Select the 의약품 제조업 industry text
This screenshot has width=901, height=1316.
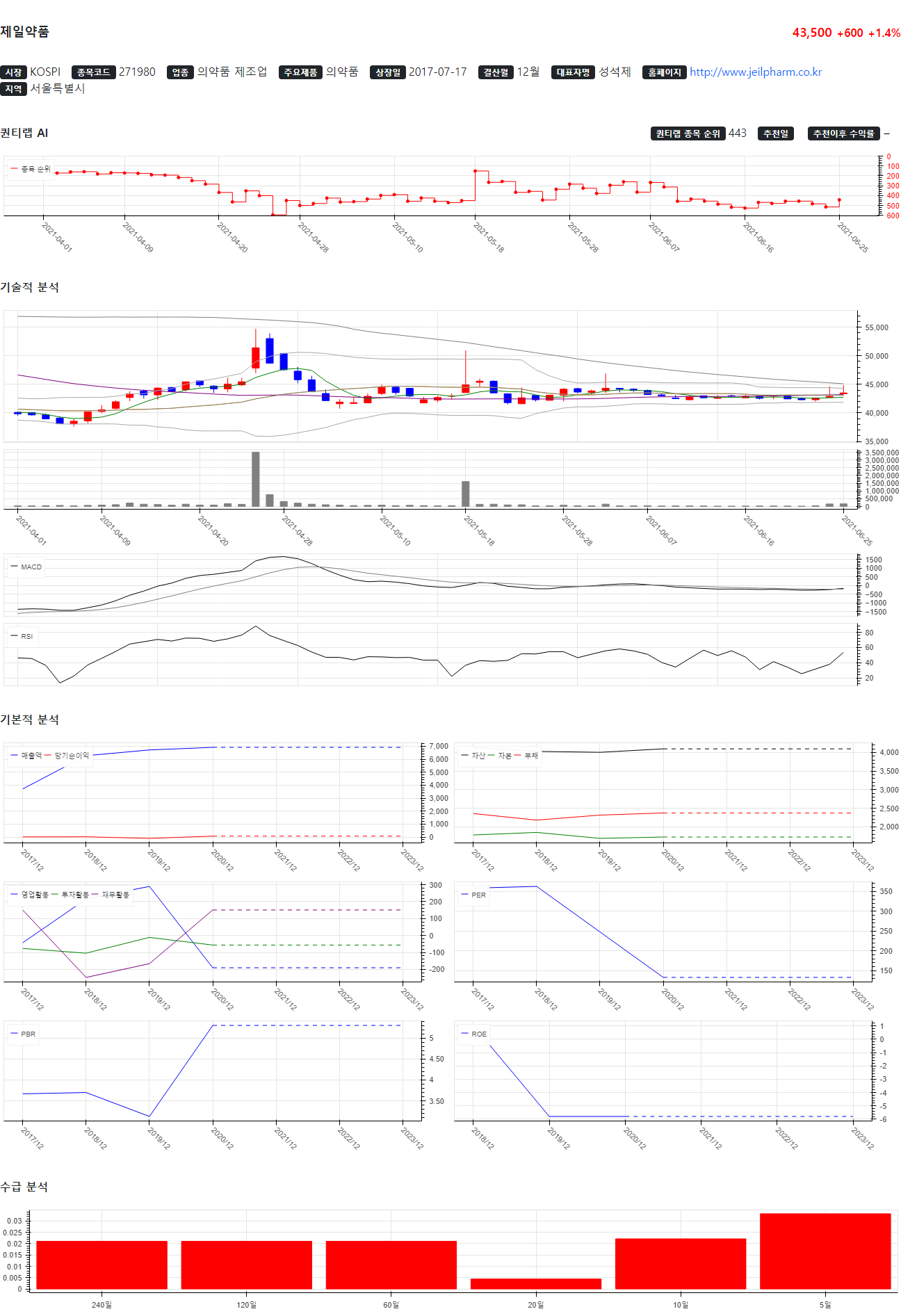[232, 72]
